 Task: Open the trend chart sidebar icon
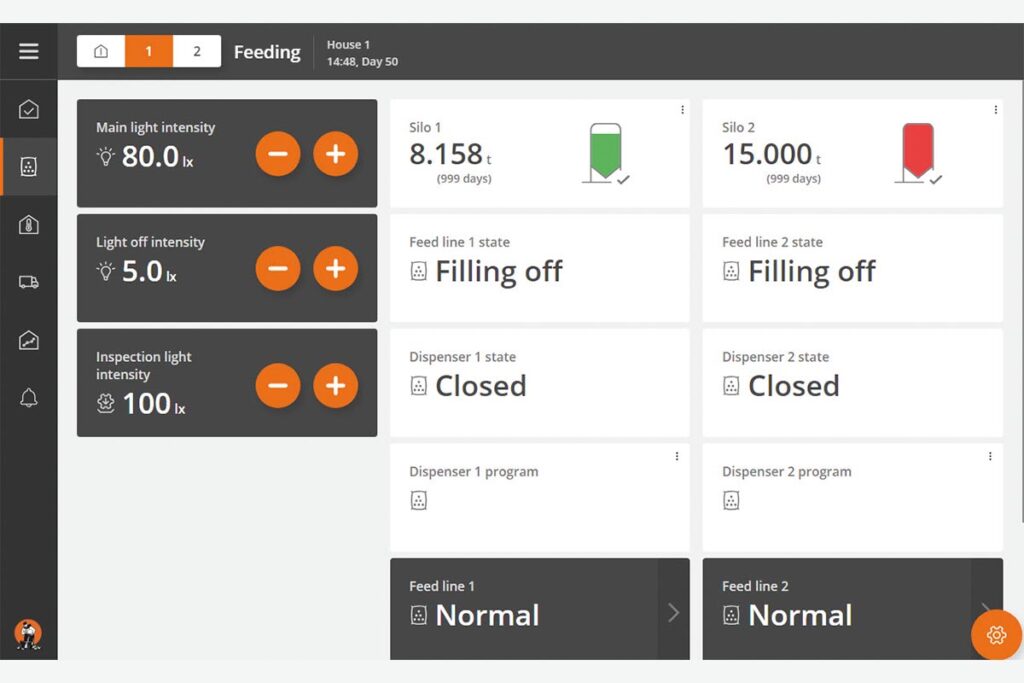pyautogui.click(x=29, y=341)
